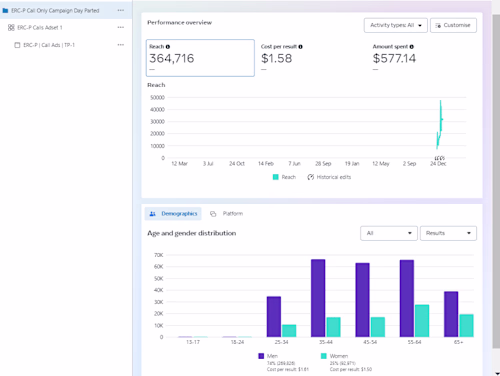Viewport: 500px width, 376px height.
Task: Click the Amount spent info icon
Action: (412, 47)
